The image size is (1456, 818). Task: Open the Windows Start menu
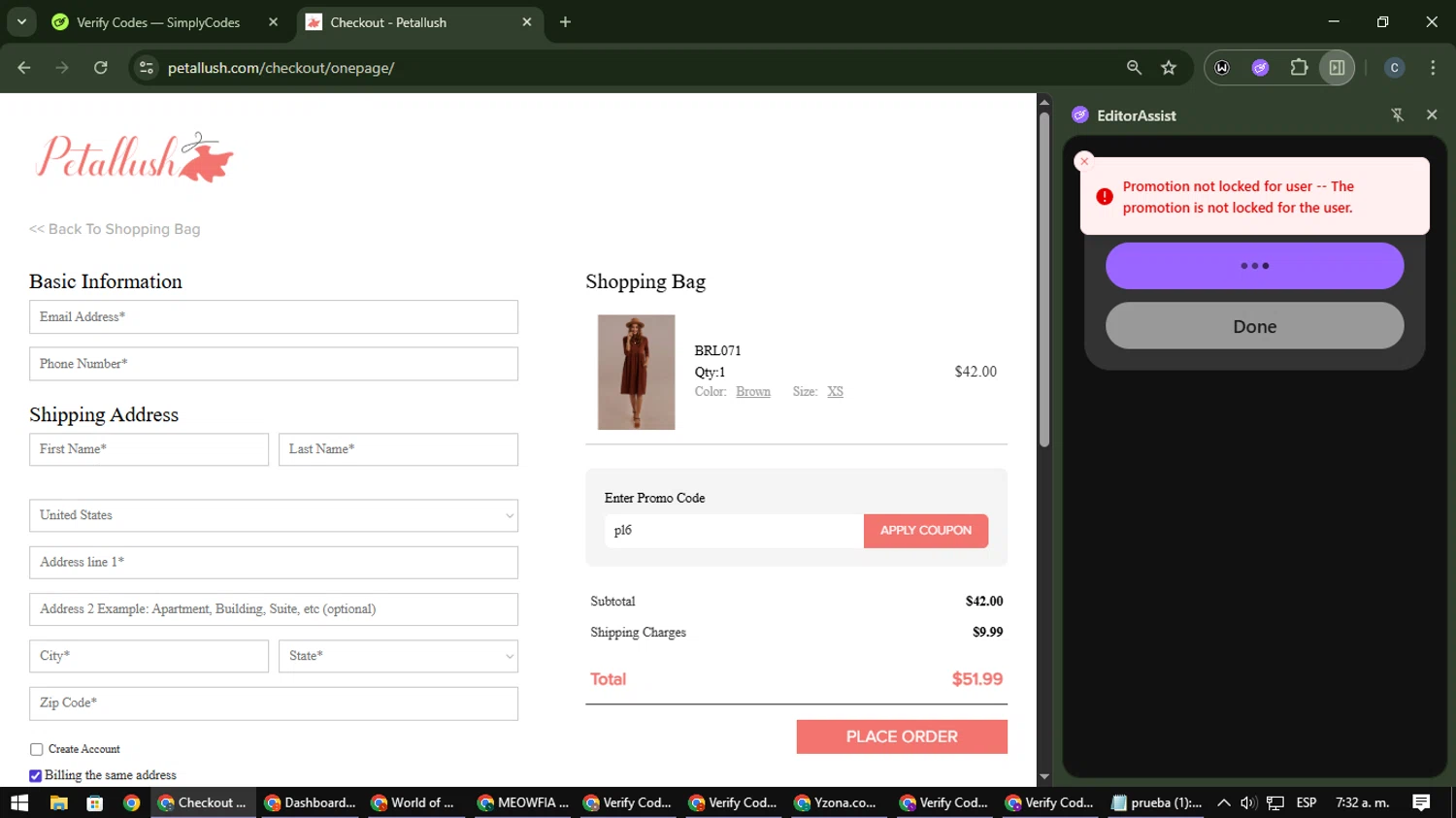click(x=19, y=802)
